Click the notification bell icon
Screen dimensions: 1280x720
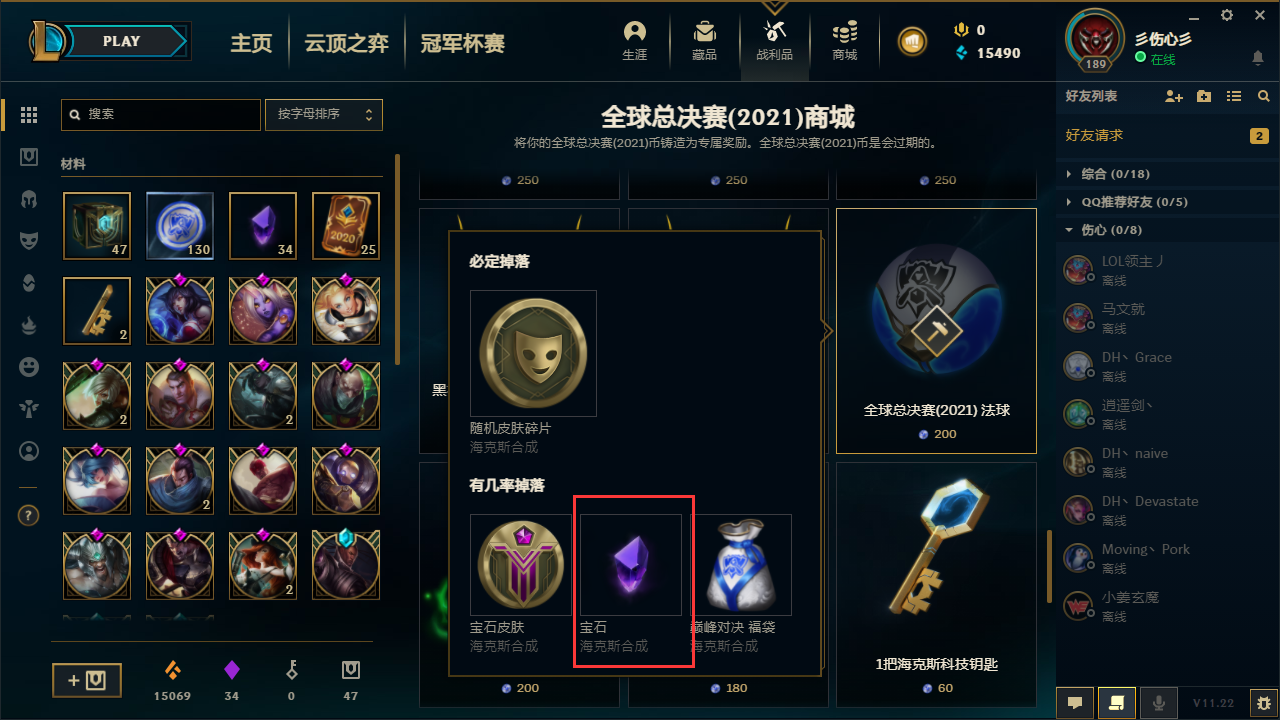coord(1258,59)
